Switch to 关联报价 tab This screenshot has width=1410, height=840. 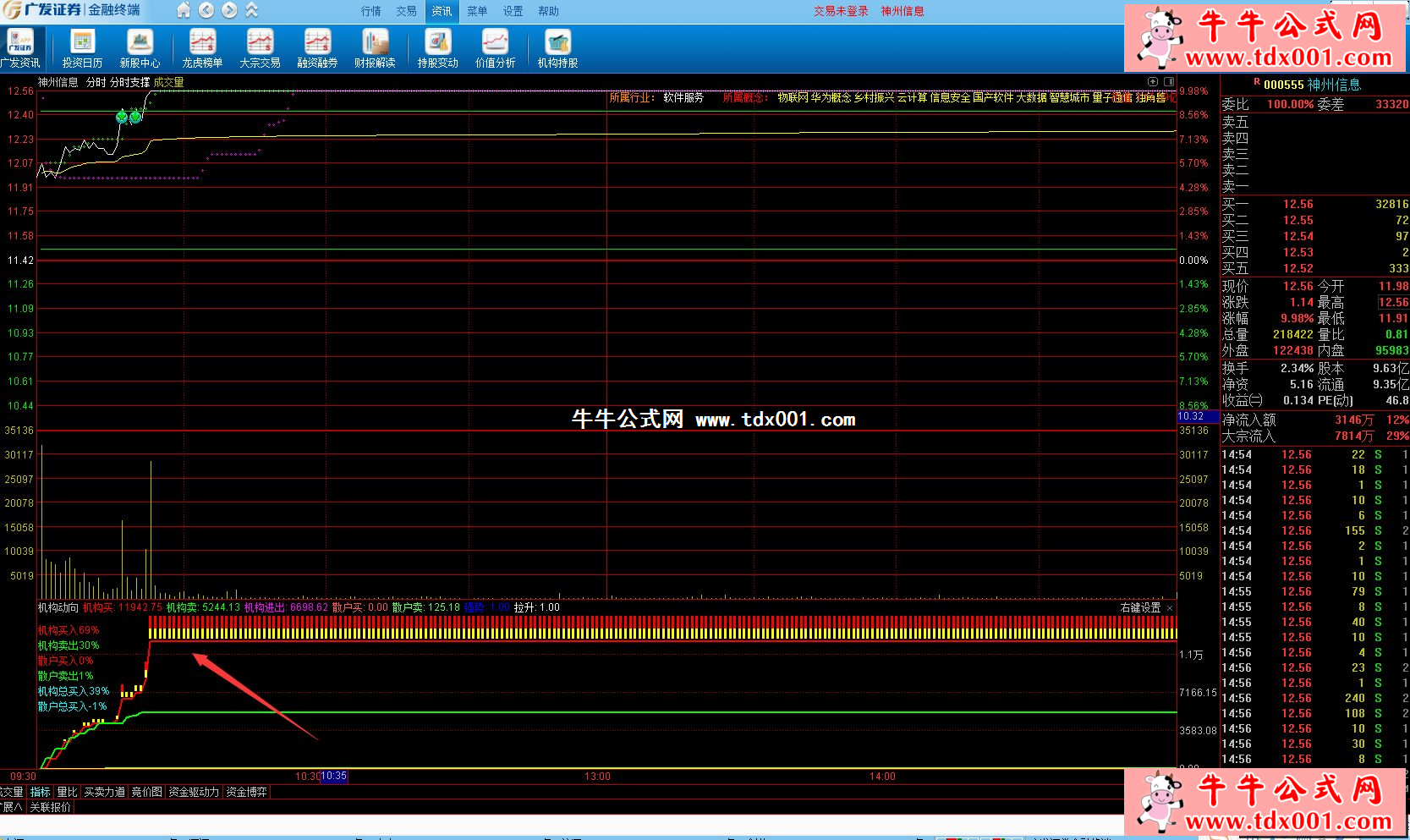[x=51, y=807]
